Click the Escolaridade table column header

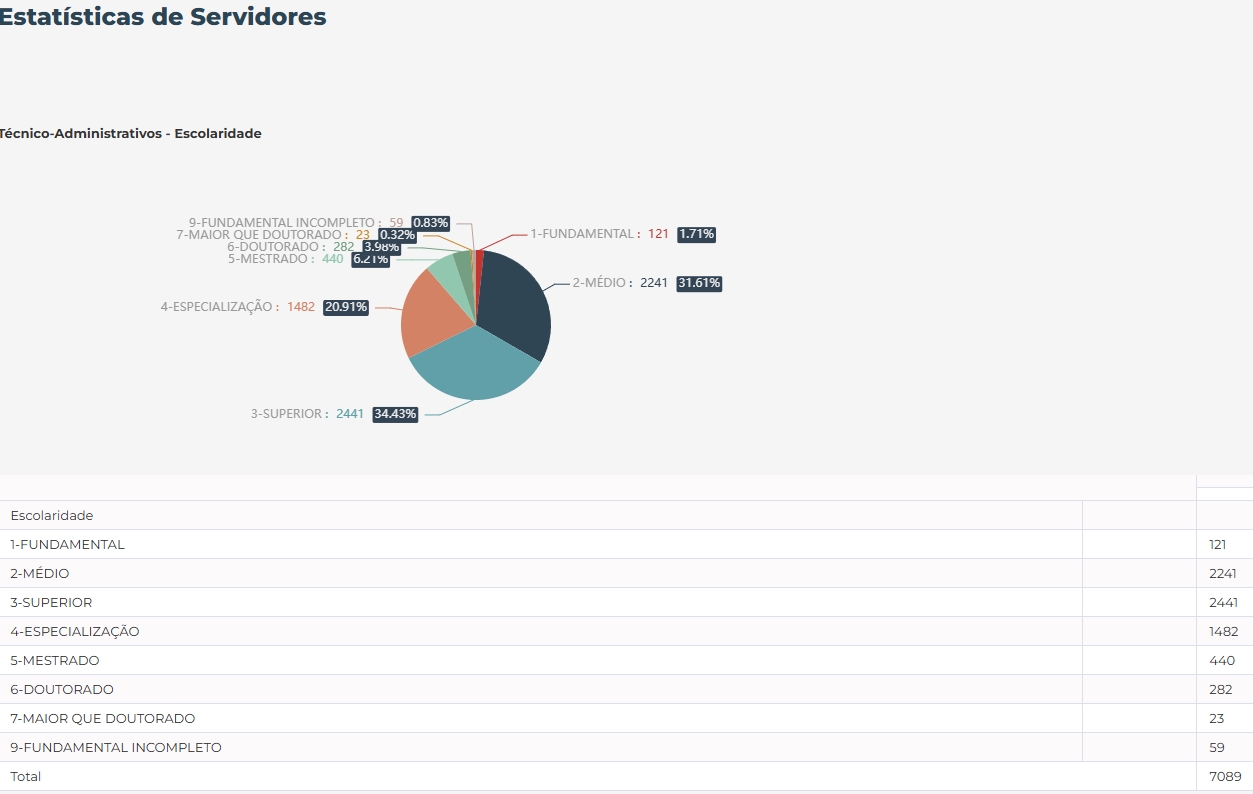coord(52,516)
